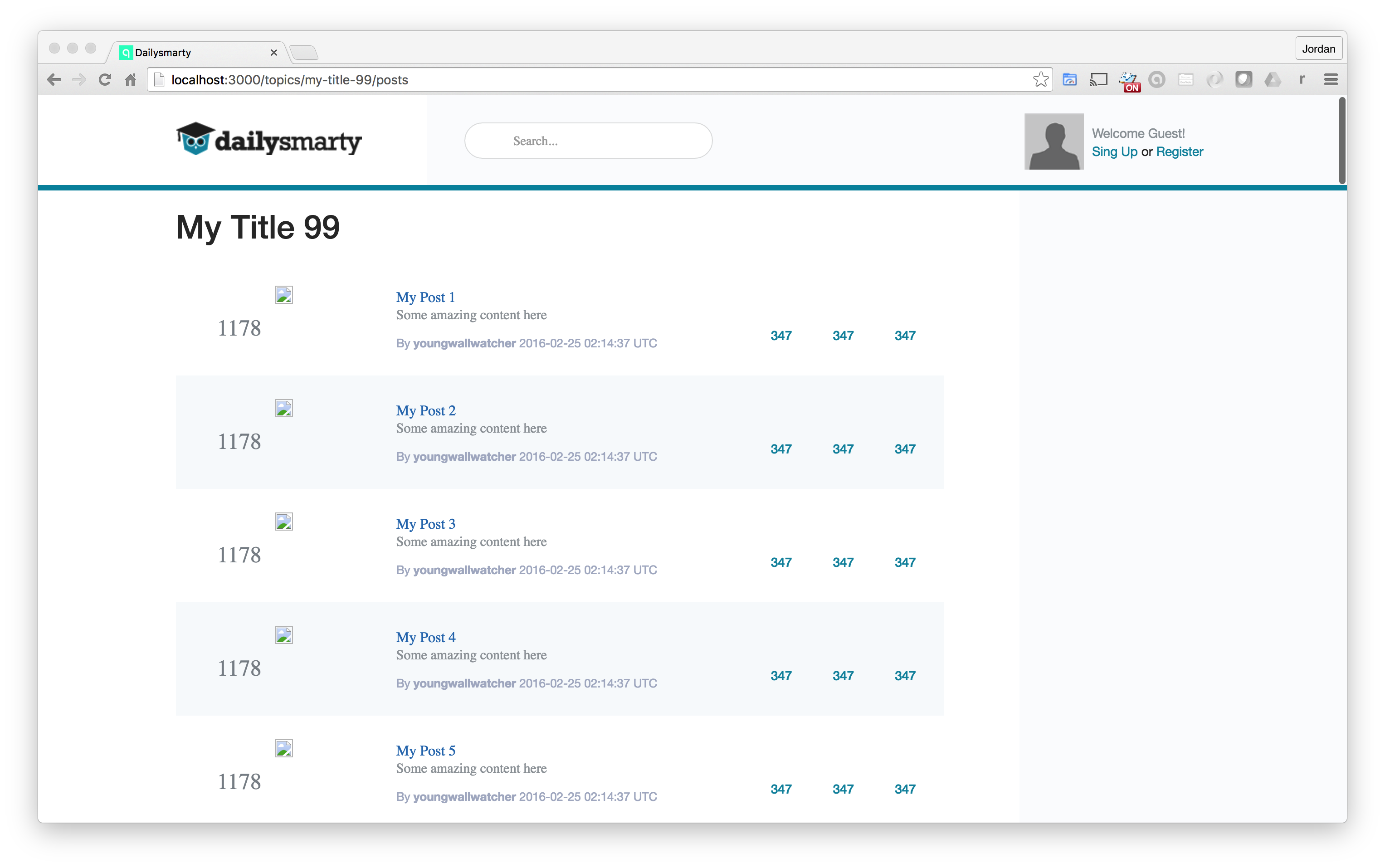Close the Dailysmarty tab

274,53
